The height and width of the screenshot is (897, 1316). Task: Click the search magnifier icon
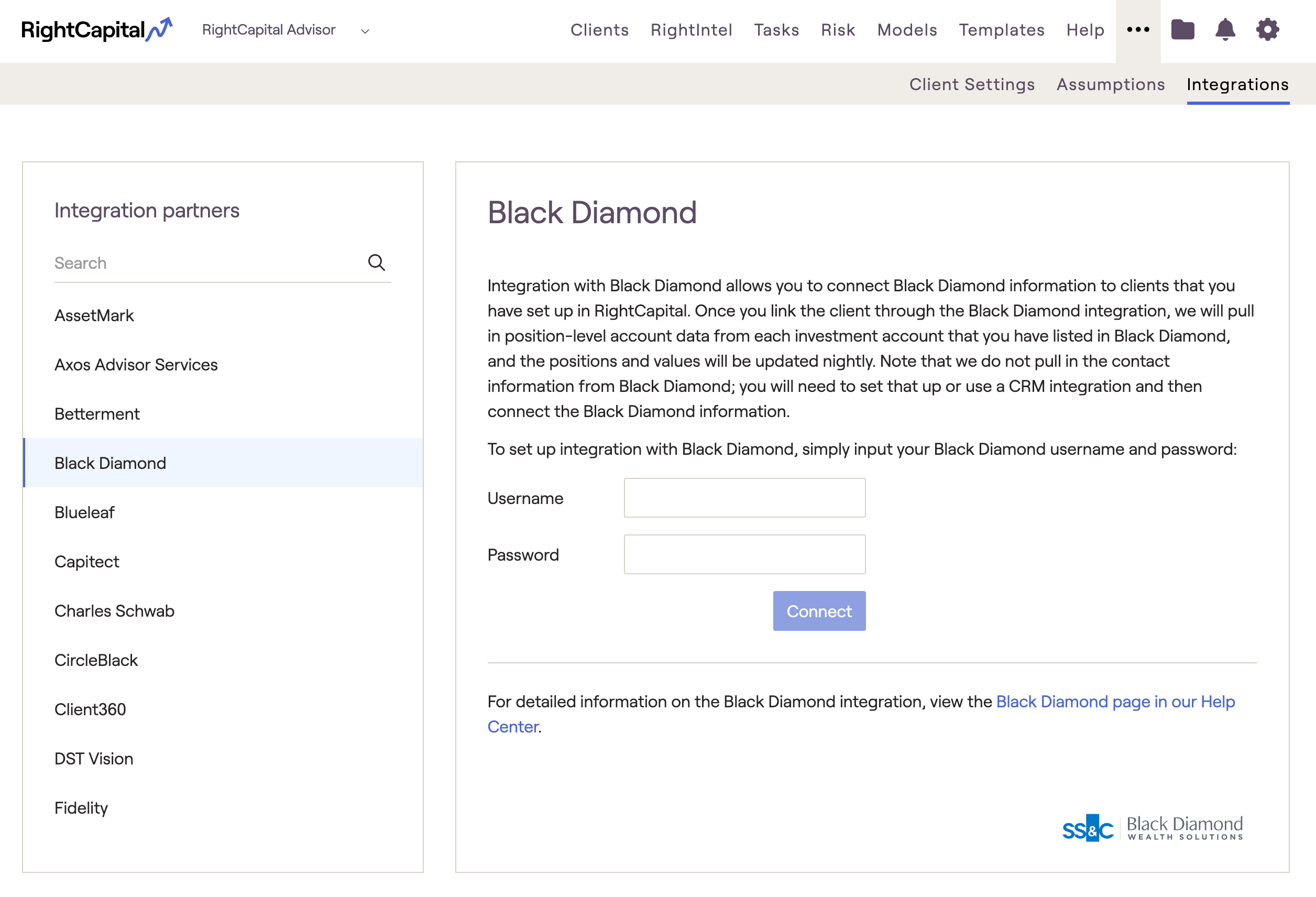[x=377, y=262]
